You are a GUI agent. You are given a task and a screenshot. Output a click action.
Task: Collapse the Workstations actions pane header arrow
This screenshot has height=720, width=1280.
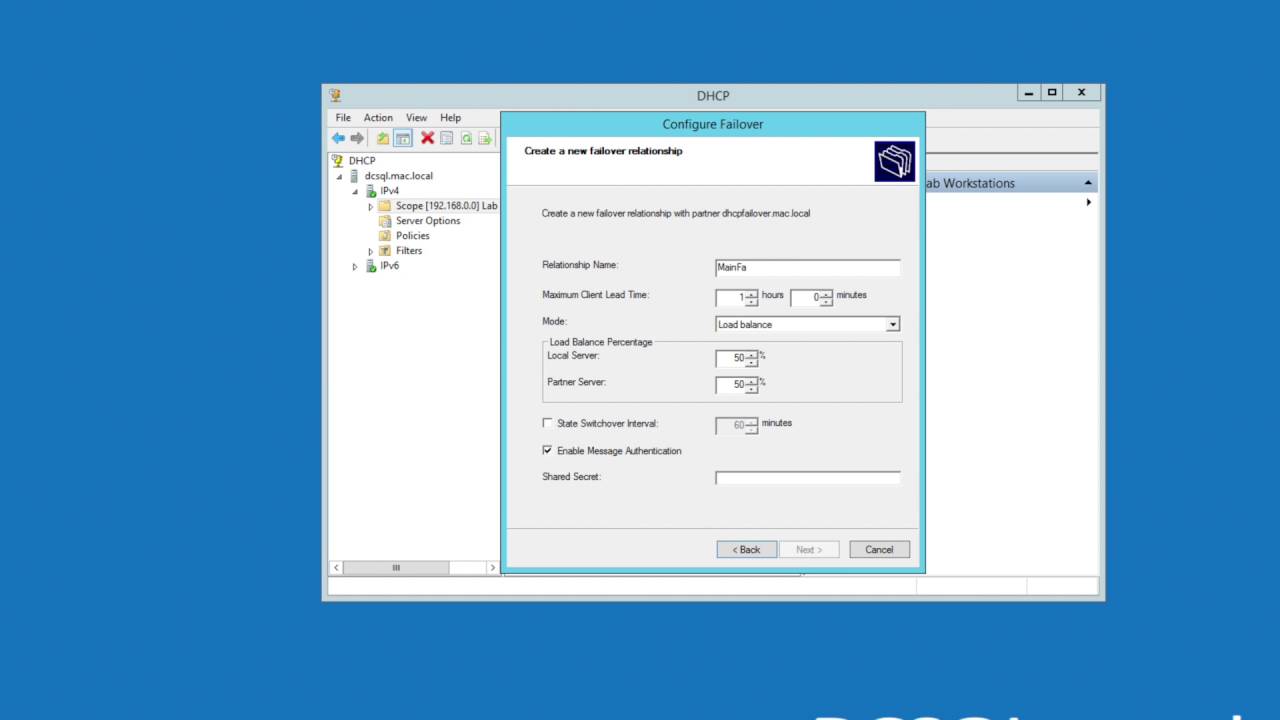pyautogui.click(x=1088, y=183)
